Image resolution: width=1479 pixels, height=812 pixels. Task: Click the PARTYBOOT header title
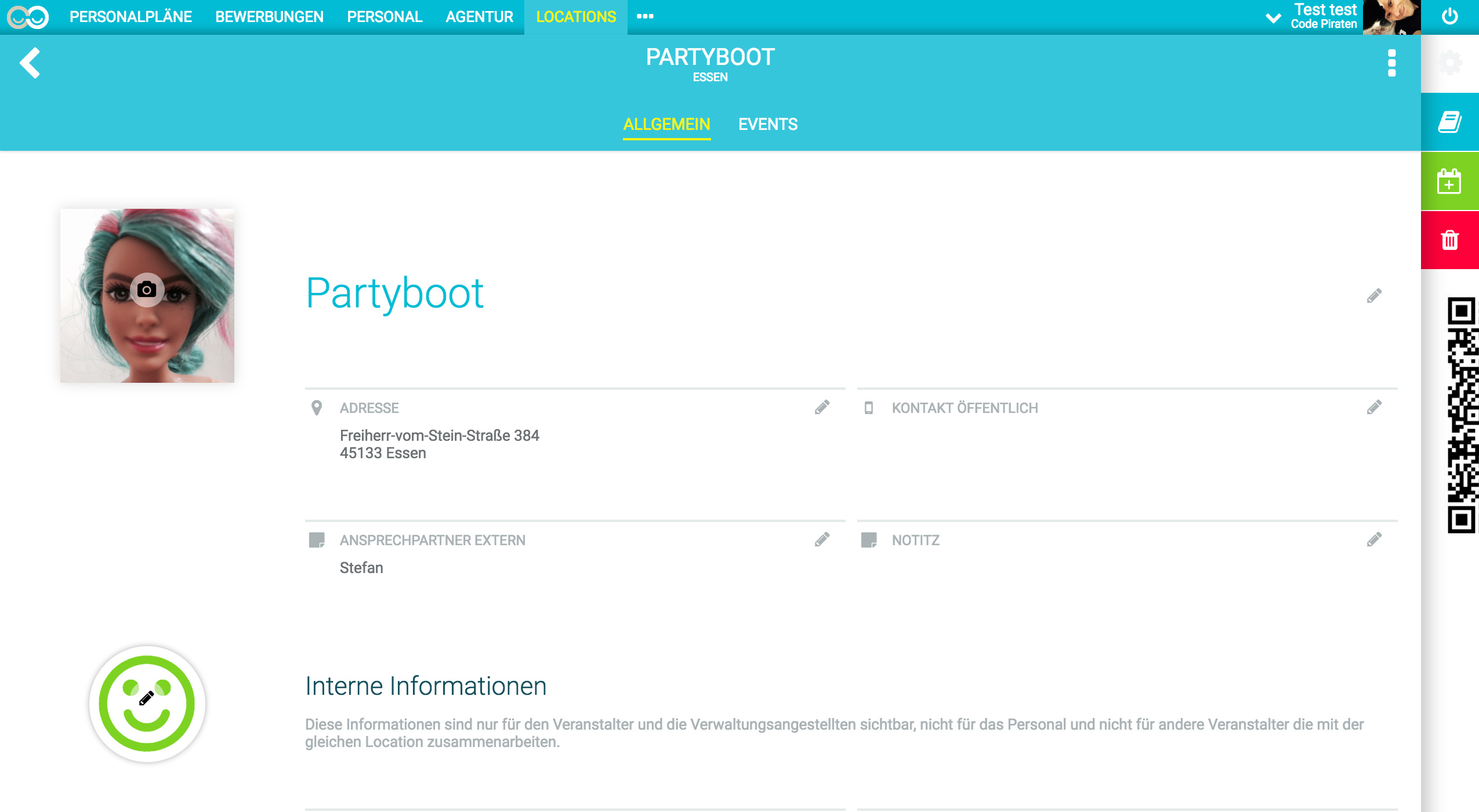[x=710, y=57]
